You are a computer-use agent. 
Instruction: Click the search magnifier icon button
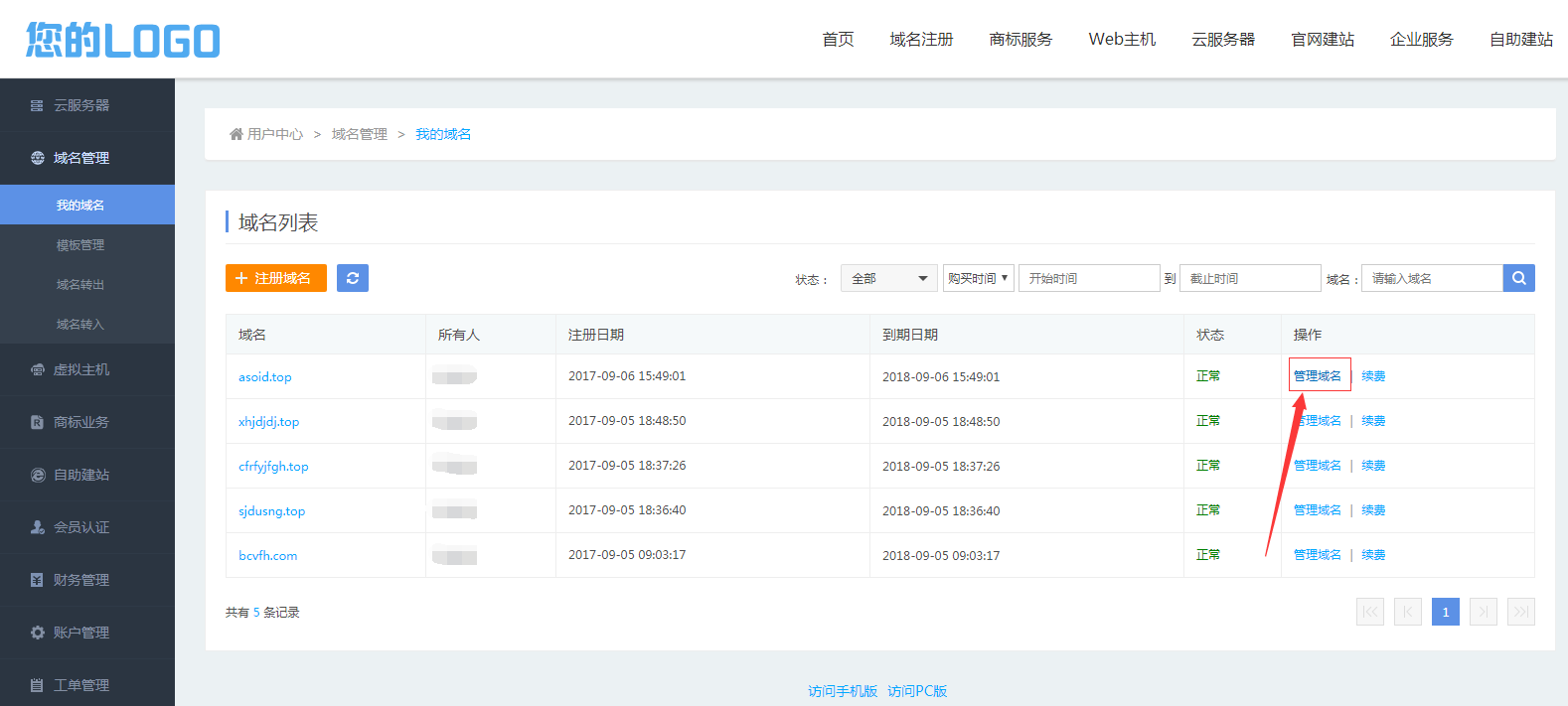tap(1518, 278)
